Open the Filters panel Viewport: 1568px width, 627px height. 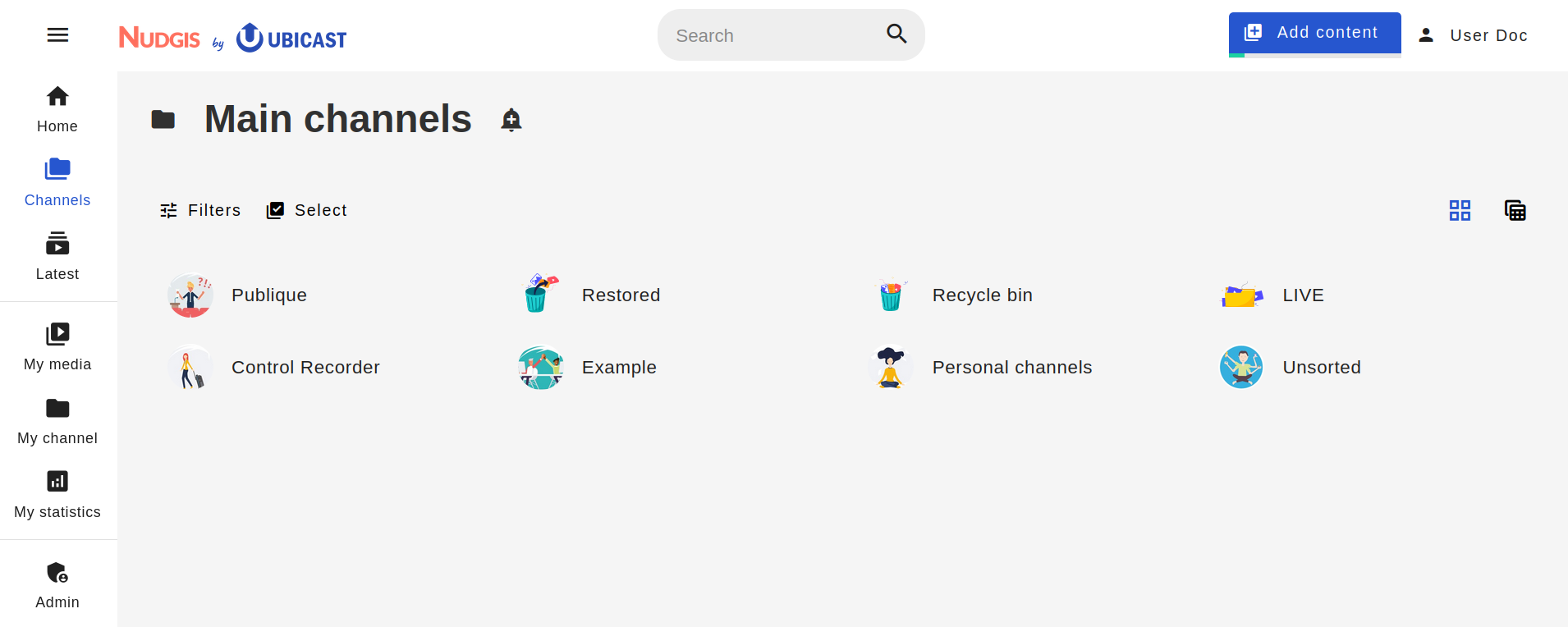tap(200, 210)
